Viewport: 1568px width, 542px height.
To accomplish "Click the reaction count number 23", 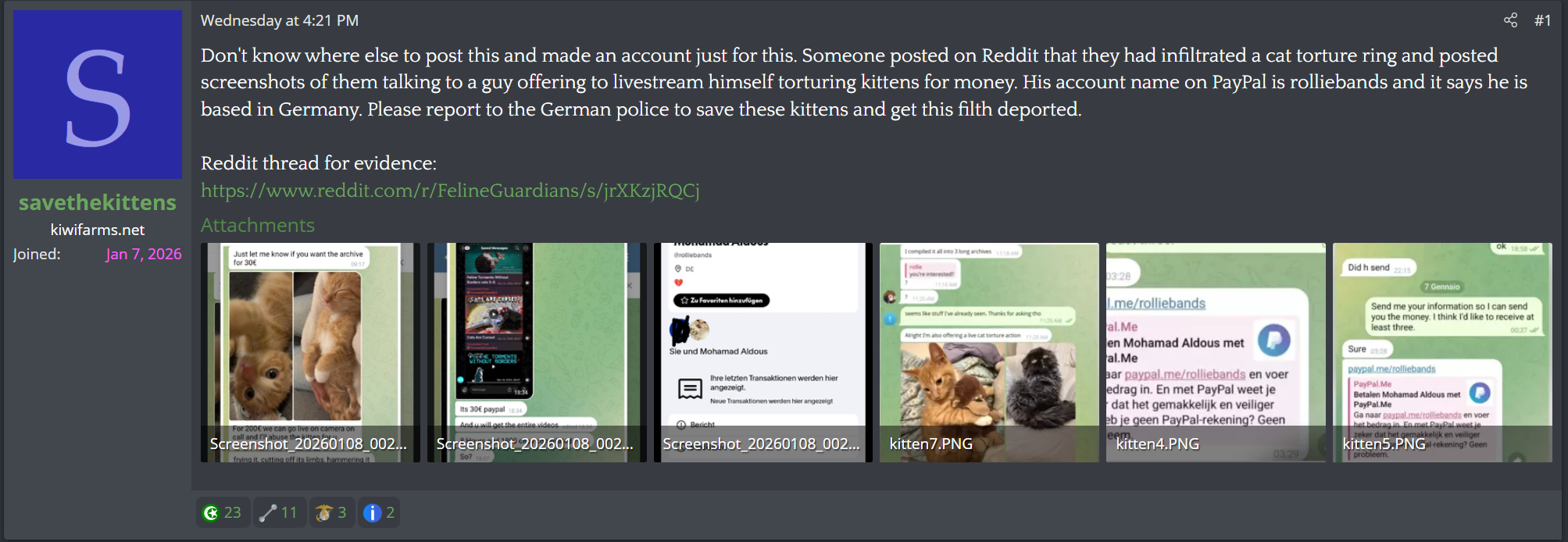I will [x=233, y=512].
